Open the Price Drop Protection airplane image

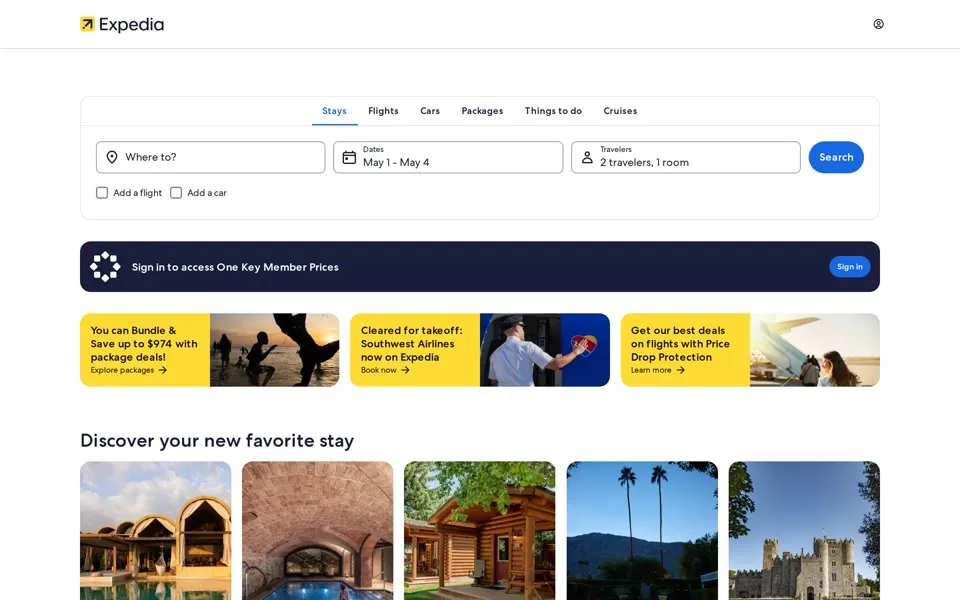click(x=815, y=350)
